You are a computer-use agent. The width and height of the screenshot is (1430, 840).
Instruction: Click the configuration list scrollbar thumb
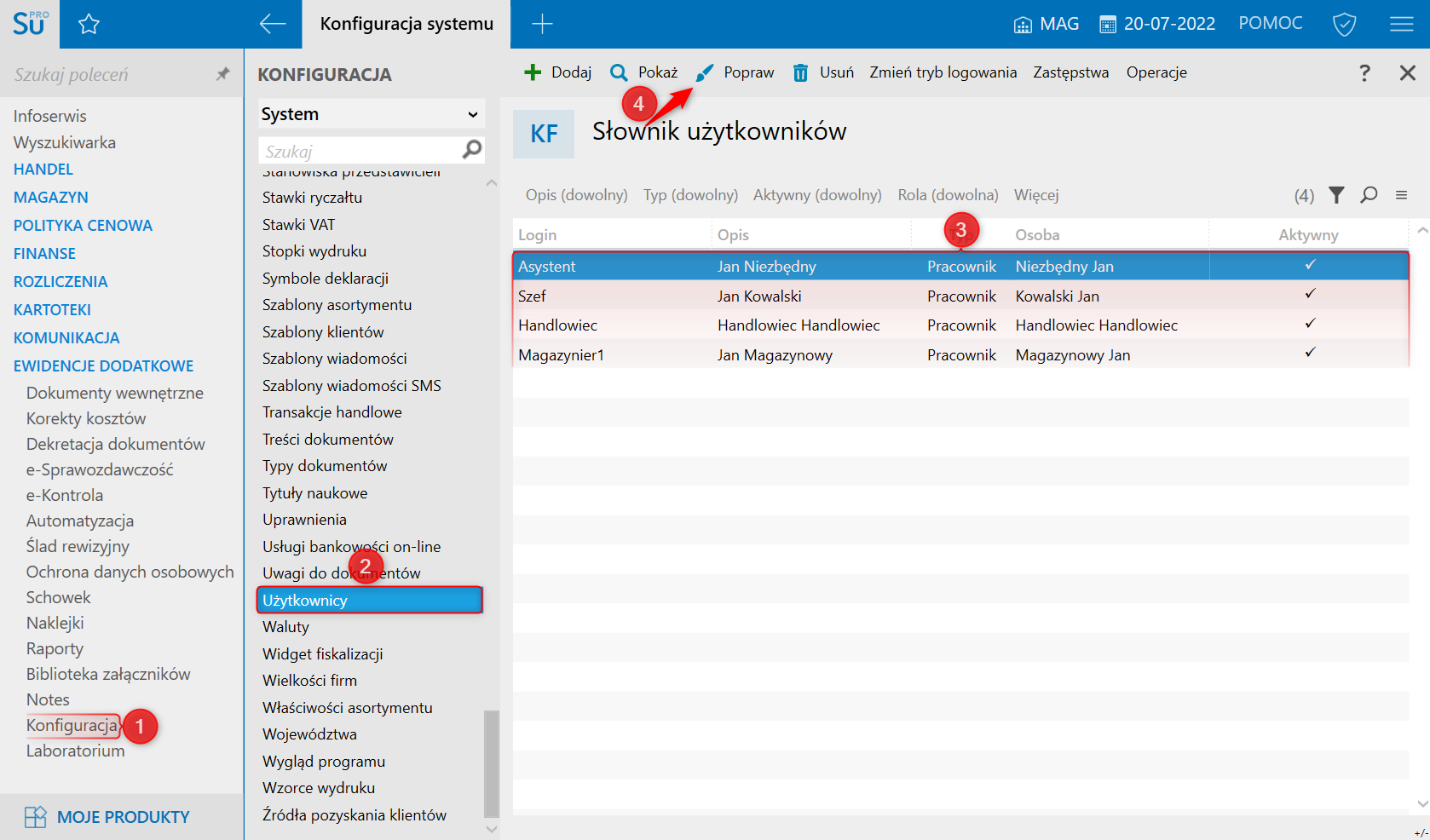491,762
